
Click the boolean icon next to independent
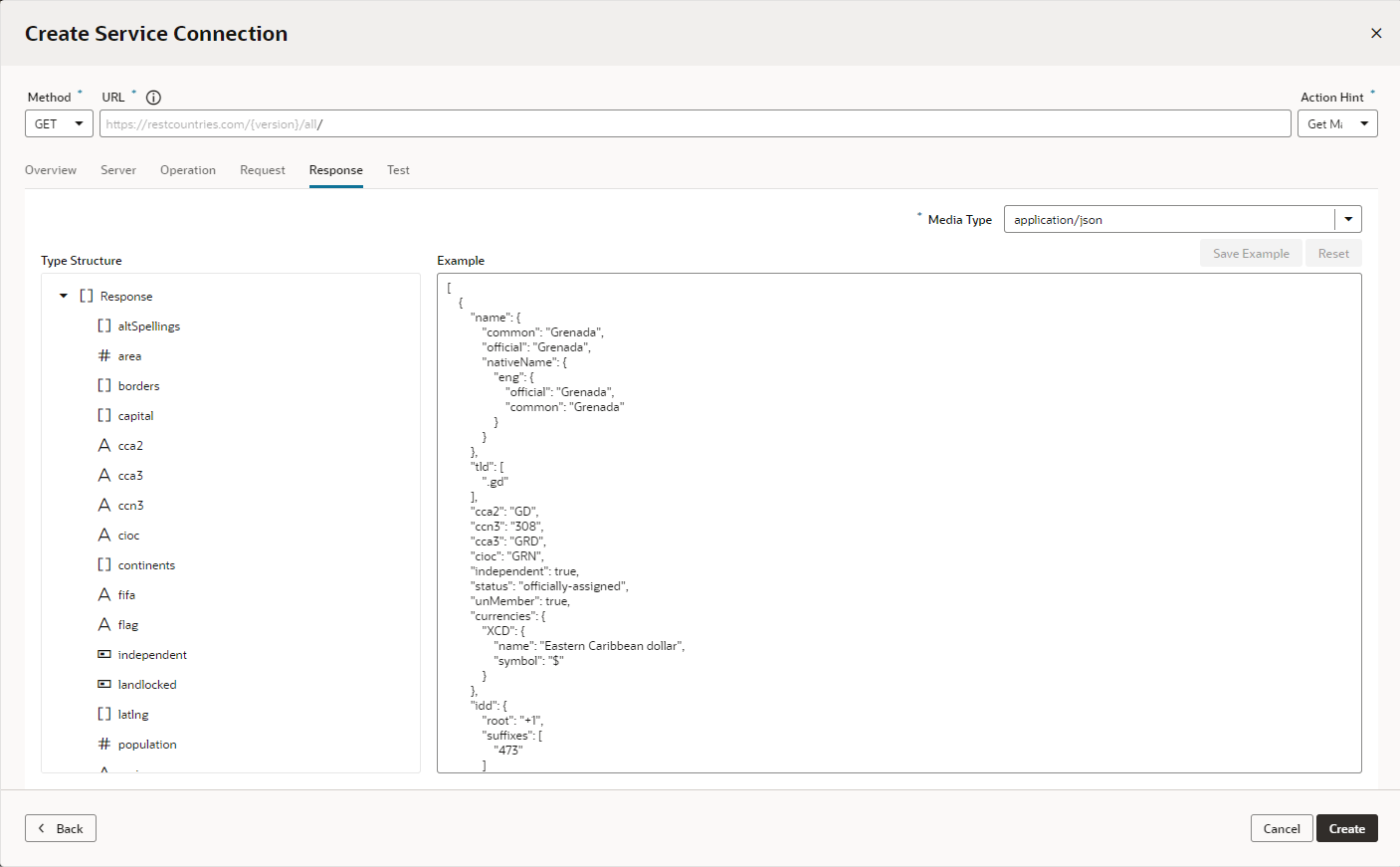(104, 655)
